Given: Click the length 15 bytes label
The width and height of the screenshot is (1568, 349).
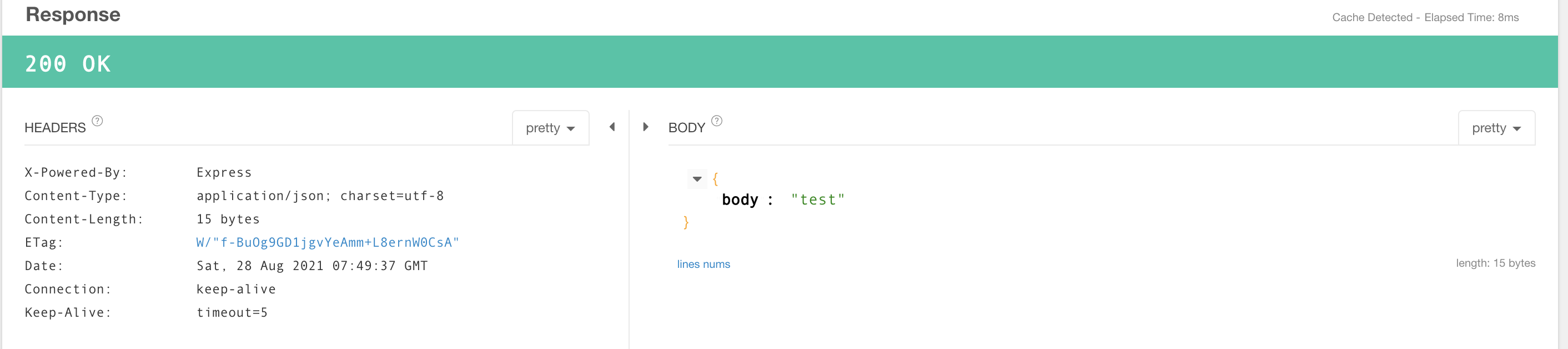Looking at the screenshot, I should pyautogui.click(x=1495, y=263).
